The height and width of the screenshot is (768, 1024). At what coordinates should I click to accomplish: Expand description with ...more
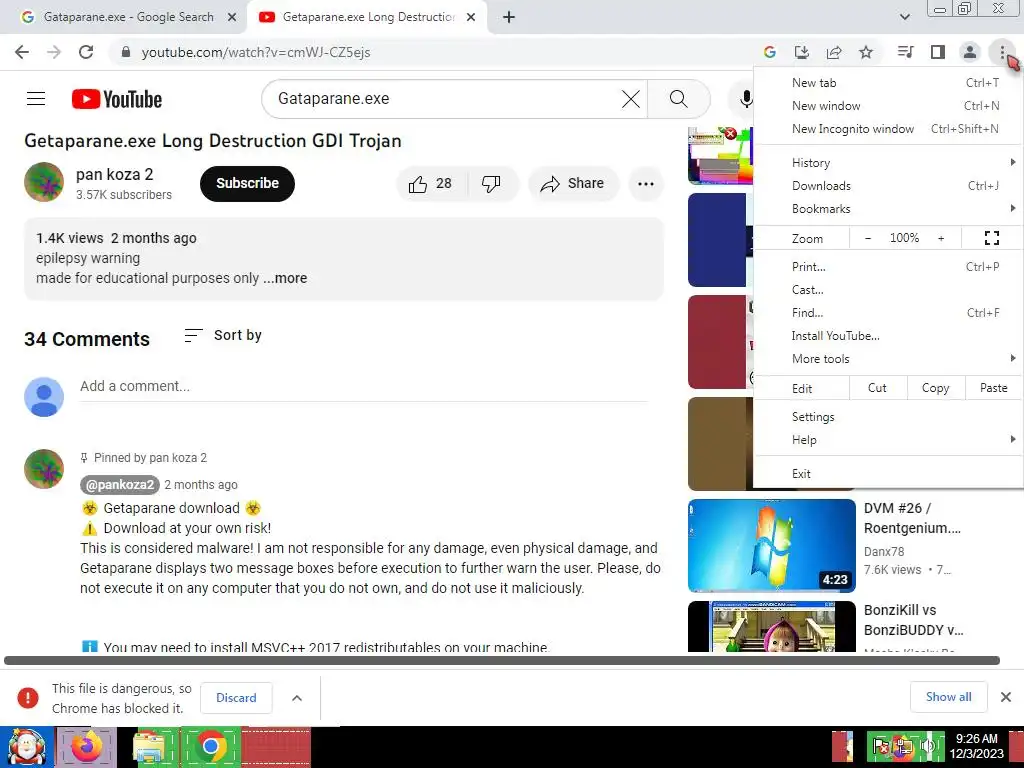click(x=285, y=278)
